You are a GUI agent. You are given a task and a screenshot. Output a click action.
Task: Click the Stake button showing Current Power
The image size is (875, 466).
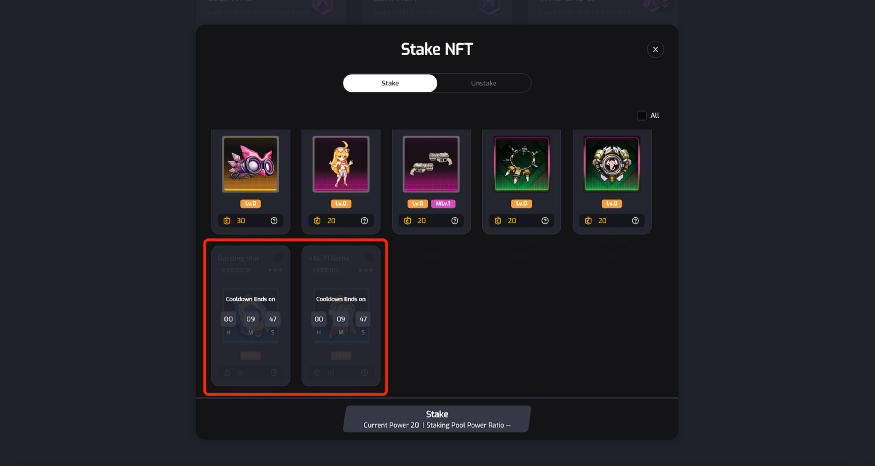437,419
